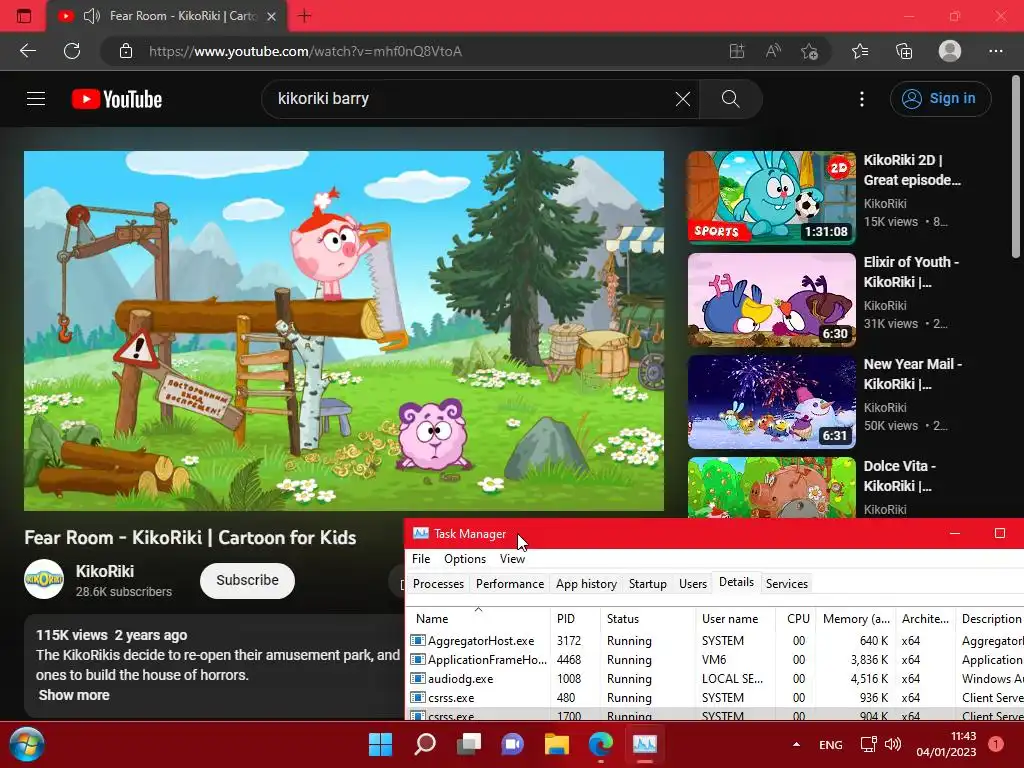The image size is (1024, 768).
Task: Select the AggregatorHost.exe row
Action: [x=714, y=641]
